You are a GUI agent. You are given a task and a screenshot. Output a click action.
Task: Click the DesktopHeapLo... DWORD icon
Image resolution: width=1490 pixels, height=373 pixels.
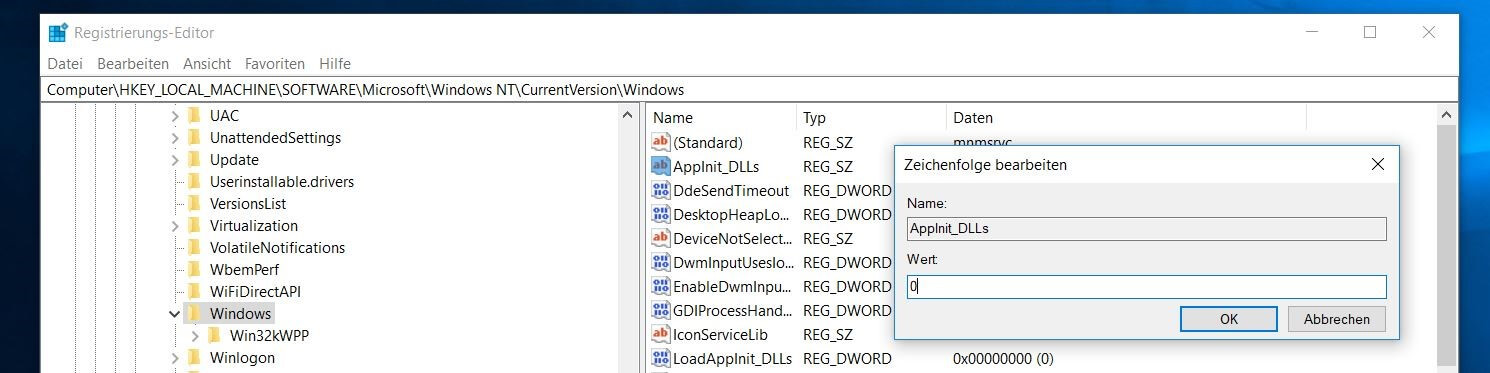[x=660, y=215]
